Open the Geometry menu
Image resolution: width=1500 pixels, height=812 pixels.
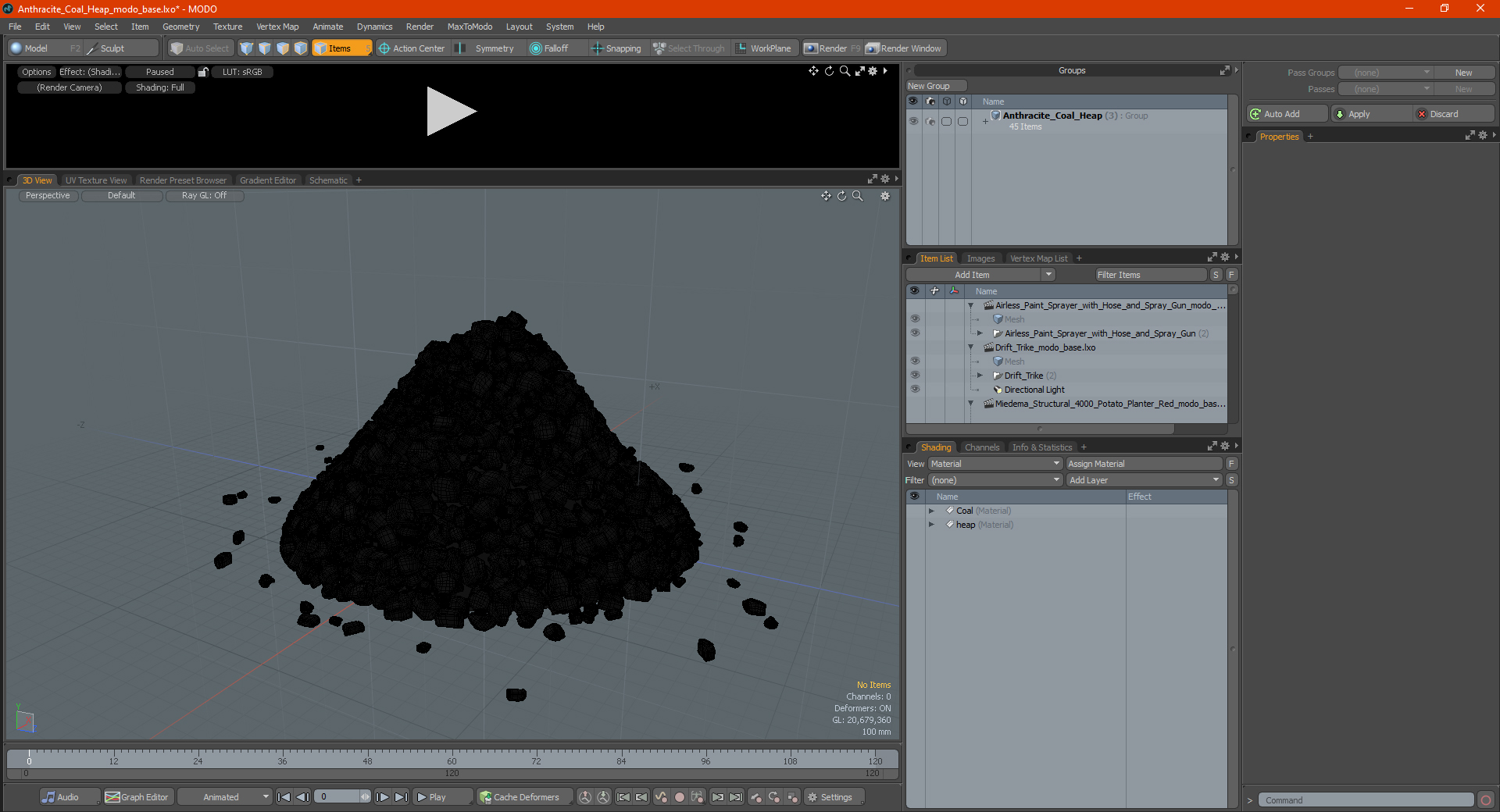tap(180, 27)
